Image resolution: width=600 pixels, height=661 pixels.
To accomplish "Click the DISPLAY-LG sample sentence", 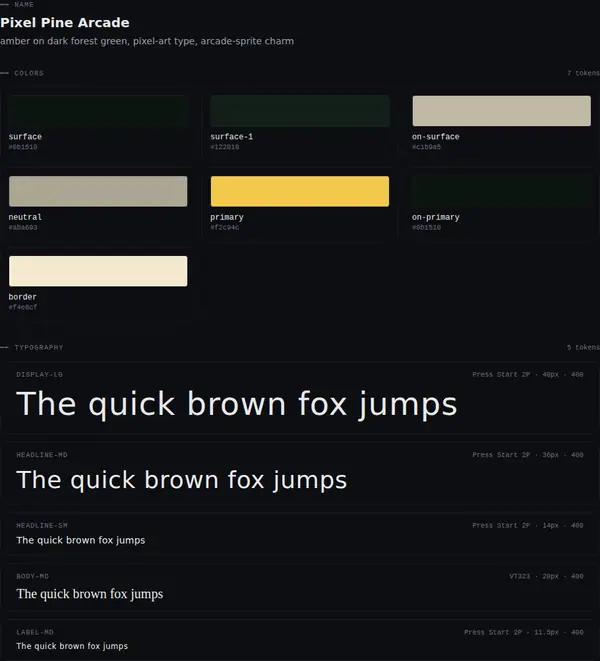I will coord(237,404).
